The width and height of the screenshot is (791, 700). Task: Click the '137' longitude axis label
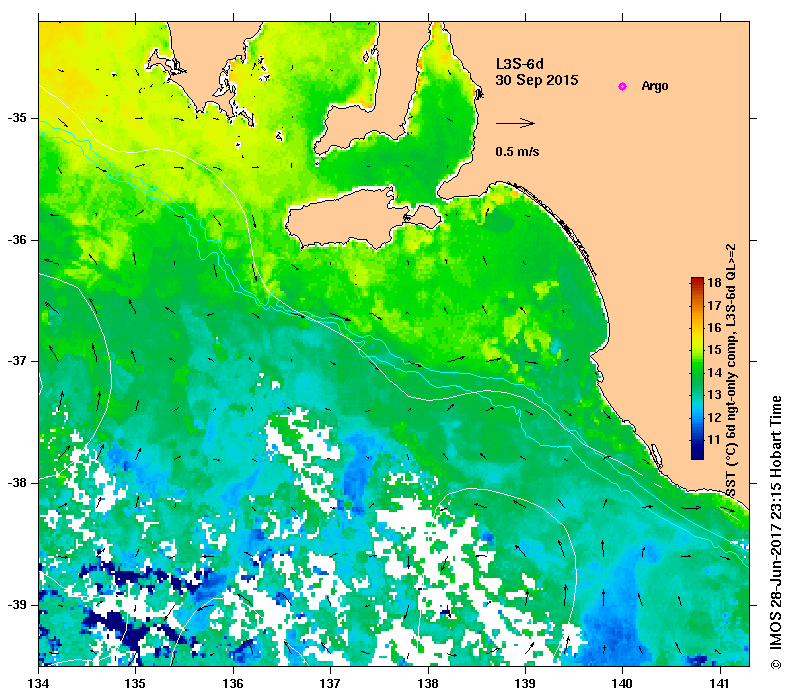coord(330,684)
